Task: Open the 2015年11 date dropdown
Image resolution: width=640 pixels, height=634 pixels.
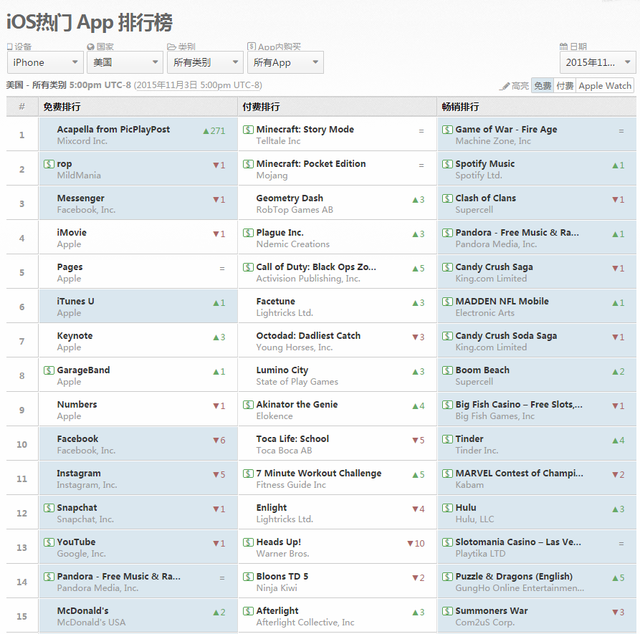Action: tap(598, 62)
